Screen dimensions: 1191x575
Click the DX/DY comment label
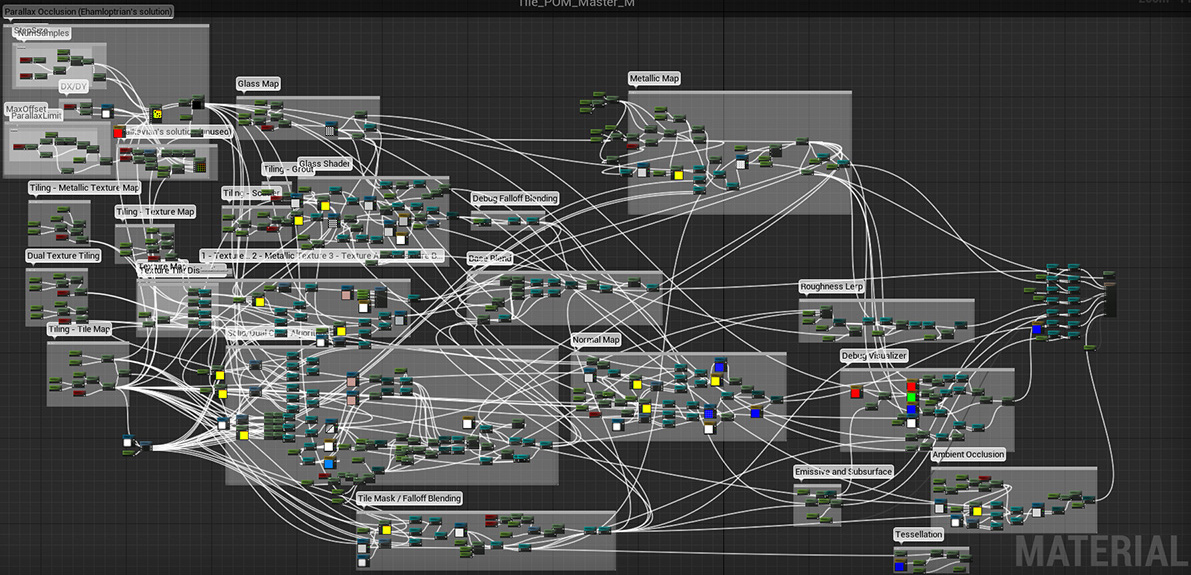click(x=74, y=87)
